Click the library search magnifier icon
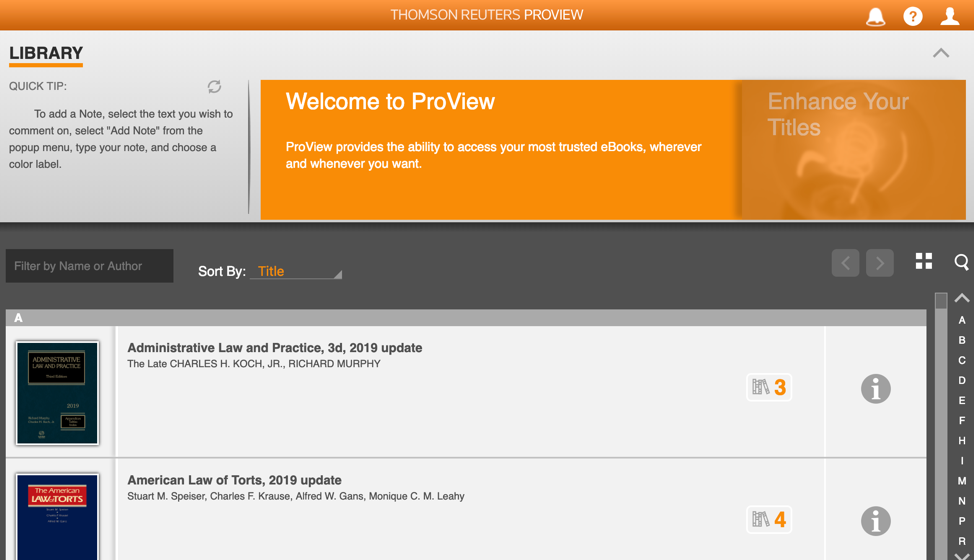The width and height of the screenshot is (974, 560). (x=961, y=262)
